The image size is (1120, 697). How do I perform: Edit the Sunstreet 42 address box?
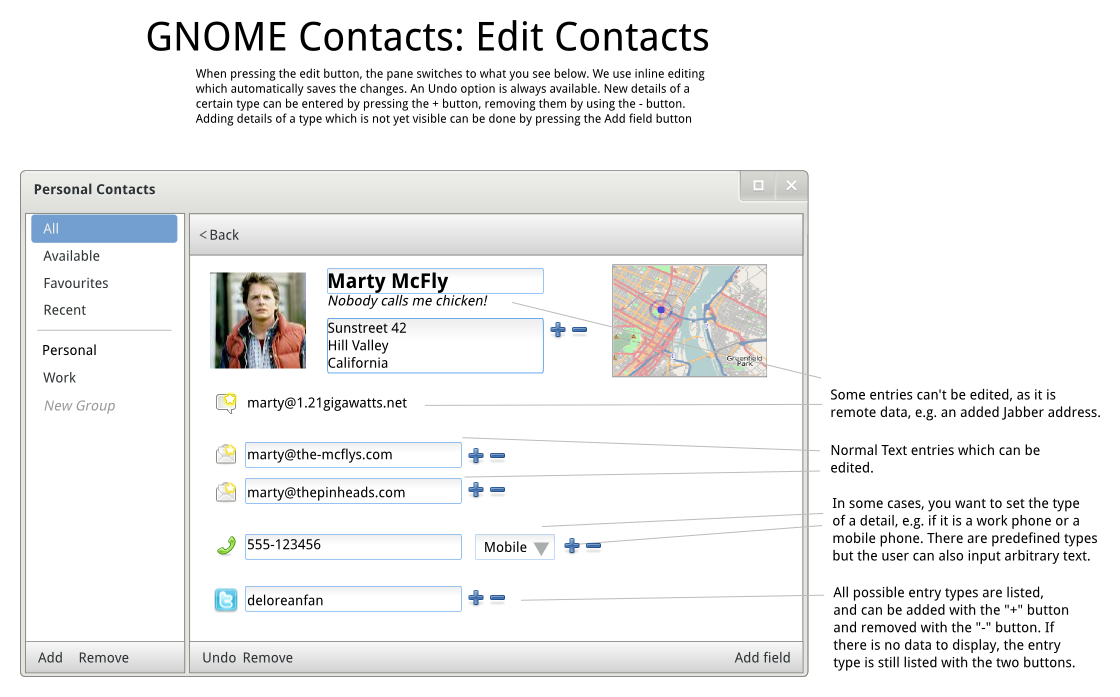click(x=435, y=346)
